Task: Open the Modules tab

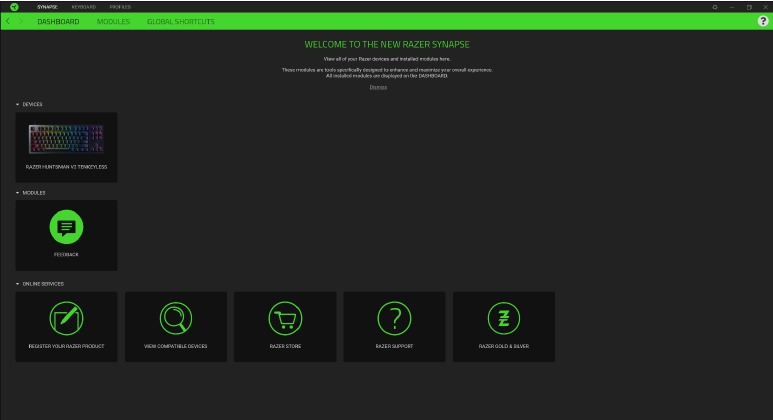Action: (113, 22)
